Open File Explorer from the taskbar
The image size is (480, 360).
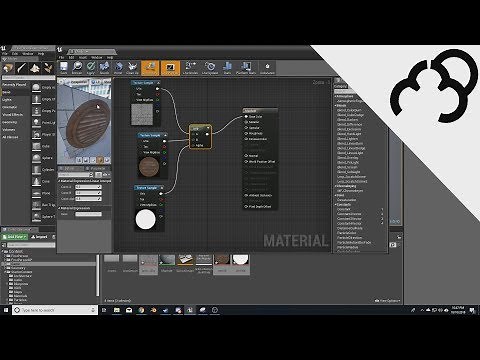click(x=117, y=310)
